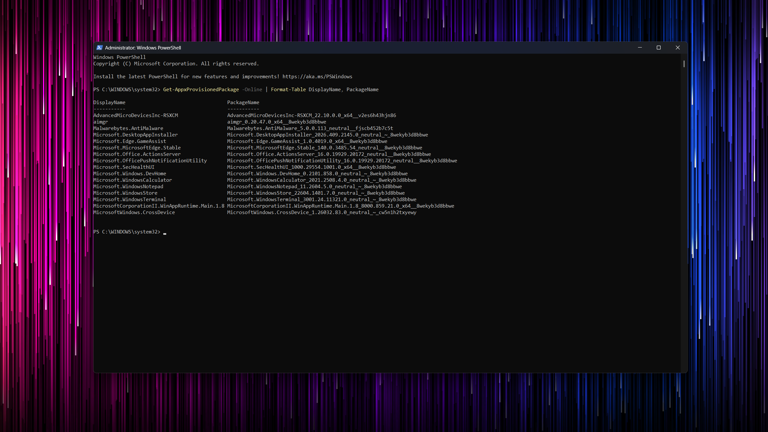768x432 pixels.
Task: Click the Microsoft.WindowsNotepad_11.2604.5.0 package name
Action: pyautogui.click(x=314, y=187)
